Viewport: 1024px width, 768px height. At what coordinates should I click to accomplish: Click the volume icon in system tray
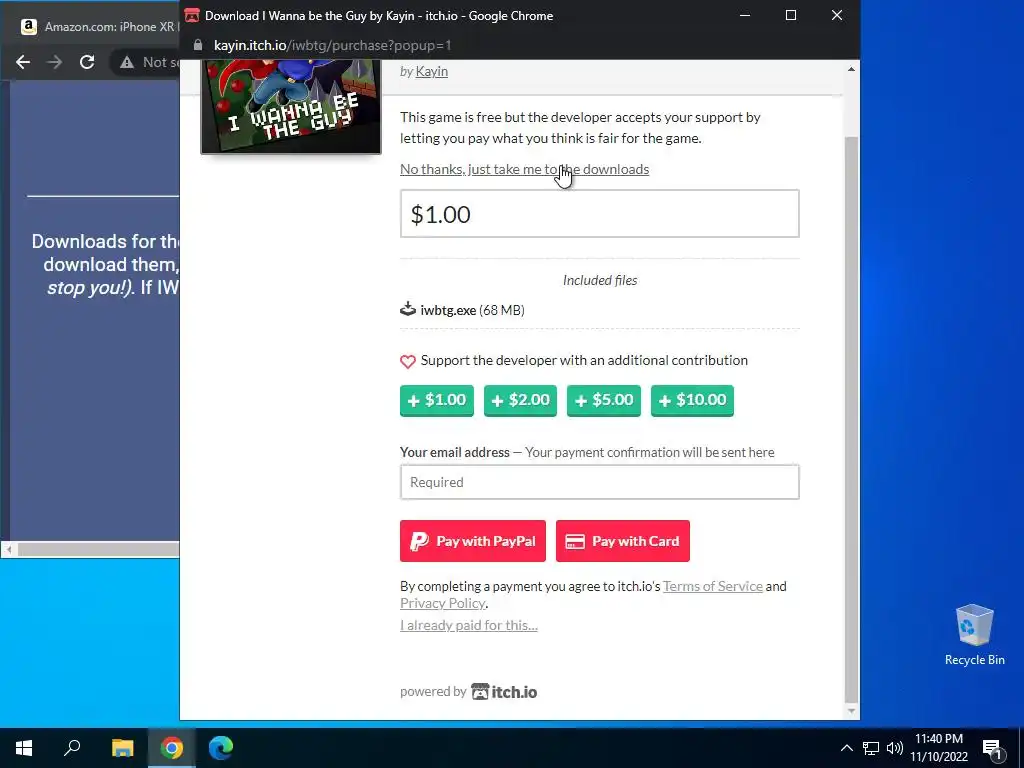coord(895,748)
